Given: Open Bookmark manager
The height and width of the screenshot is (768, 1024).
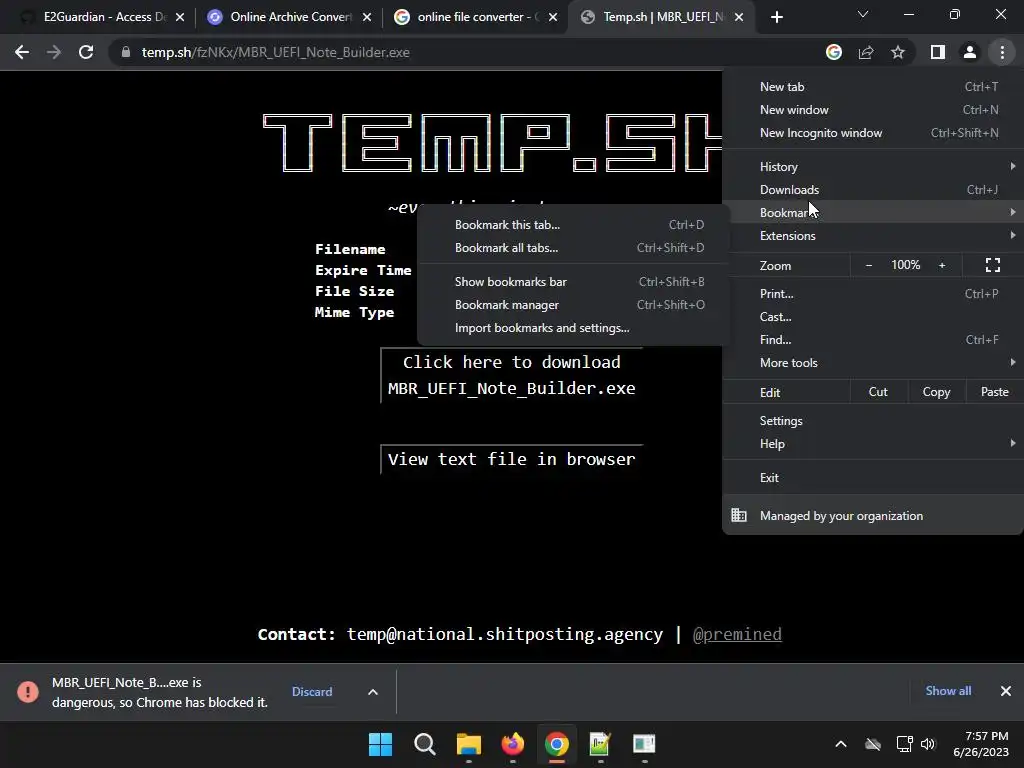Looking at the screenshot, I should (x=573, y=305).
